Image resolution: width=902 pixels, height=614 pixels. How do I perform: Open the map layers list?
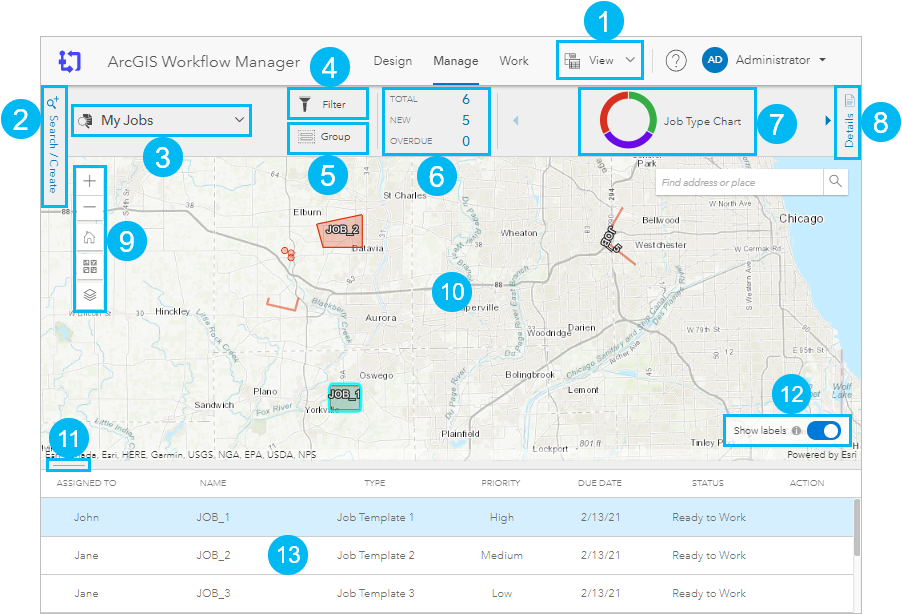click(90, 293)
